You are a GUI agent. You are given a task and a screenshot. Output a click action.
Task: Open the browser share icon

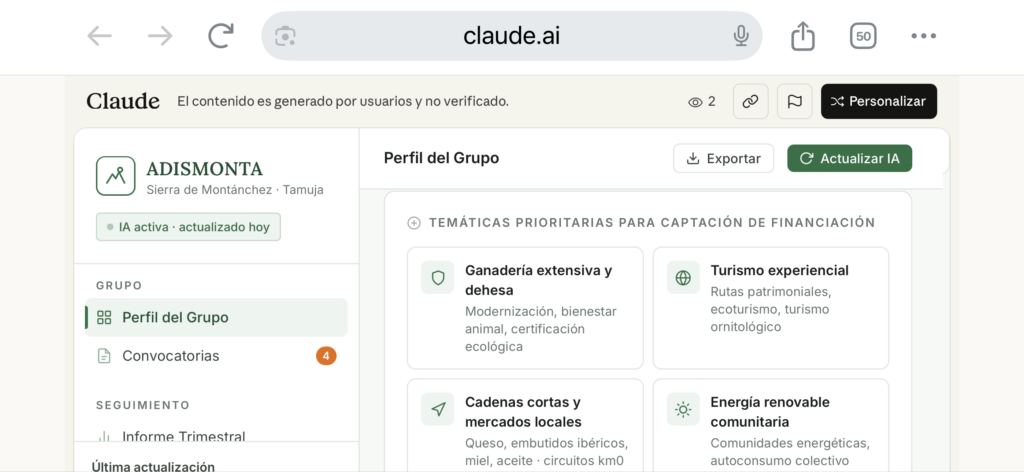pyautogui.click(x=802, y=36)
